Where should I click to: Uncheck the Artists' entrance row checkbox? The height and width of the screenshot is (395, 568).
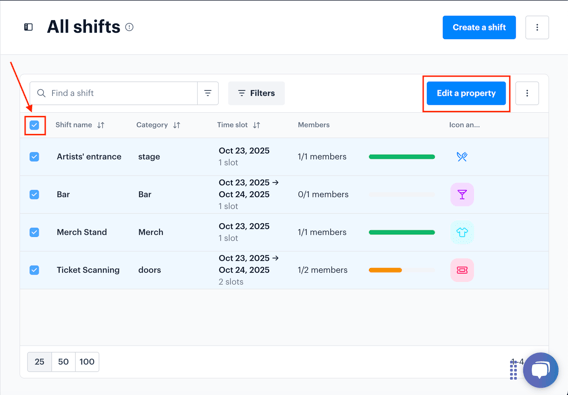pos(34,157)
